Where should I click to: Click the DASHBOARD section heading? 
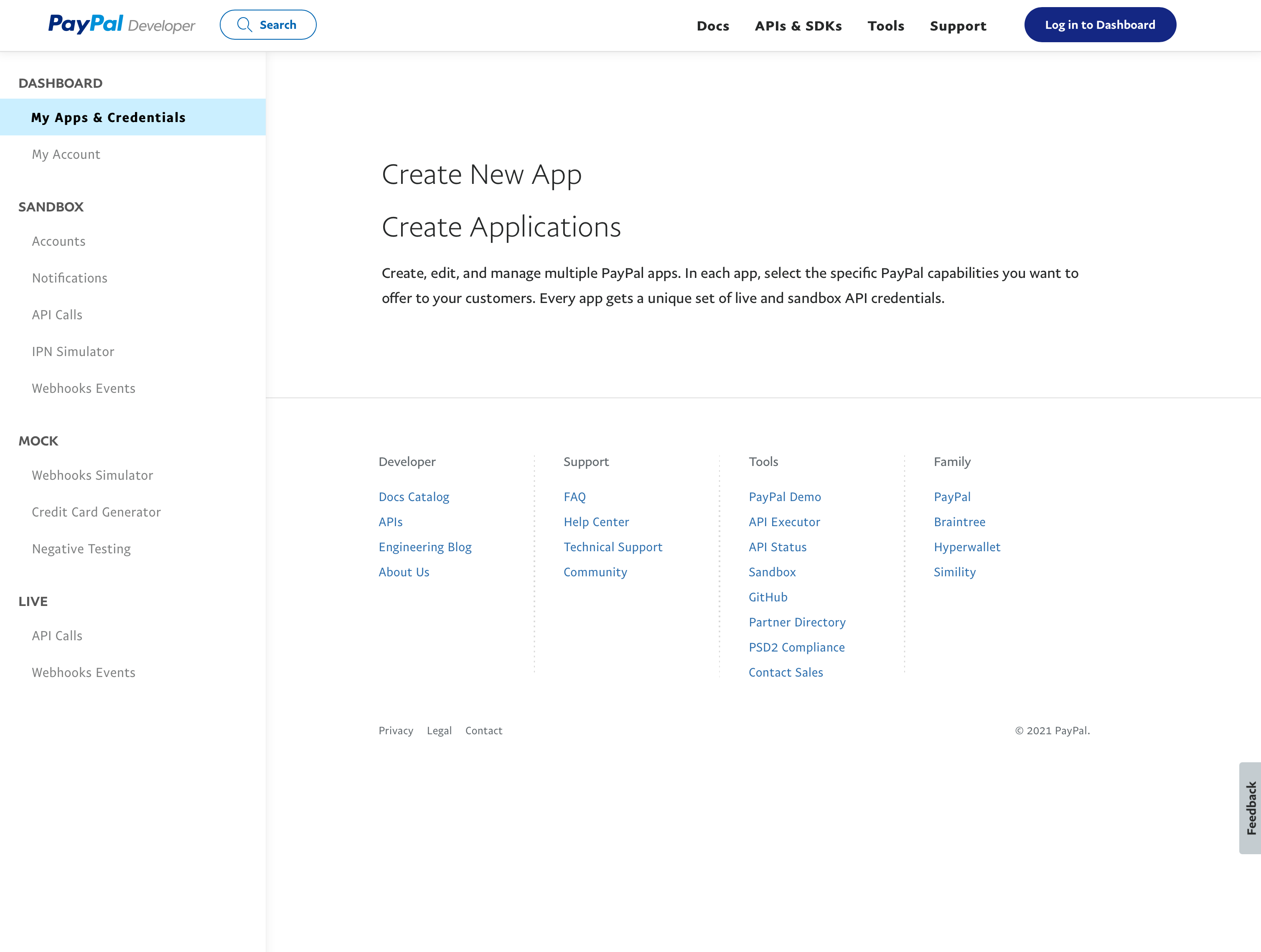61,83
